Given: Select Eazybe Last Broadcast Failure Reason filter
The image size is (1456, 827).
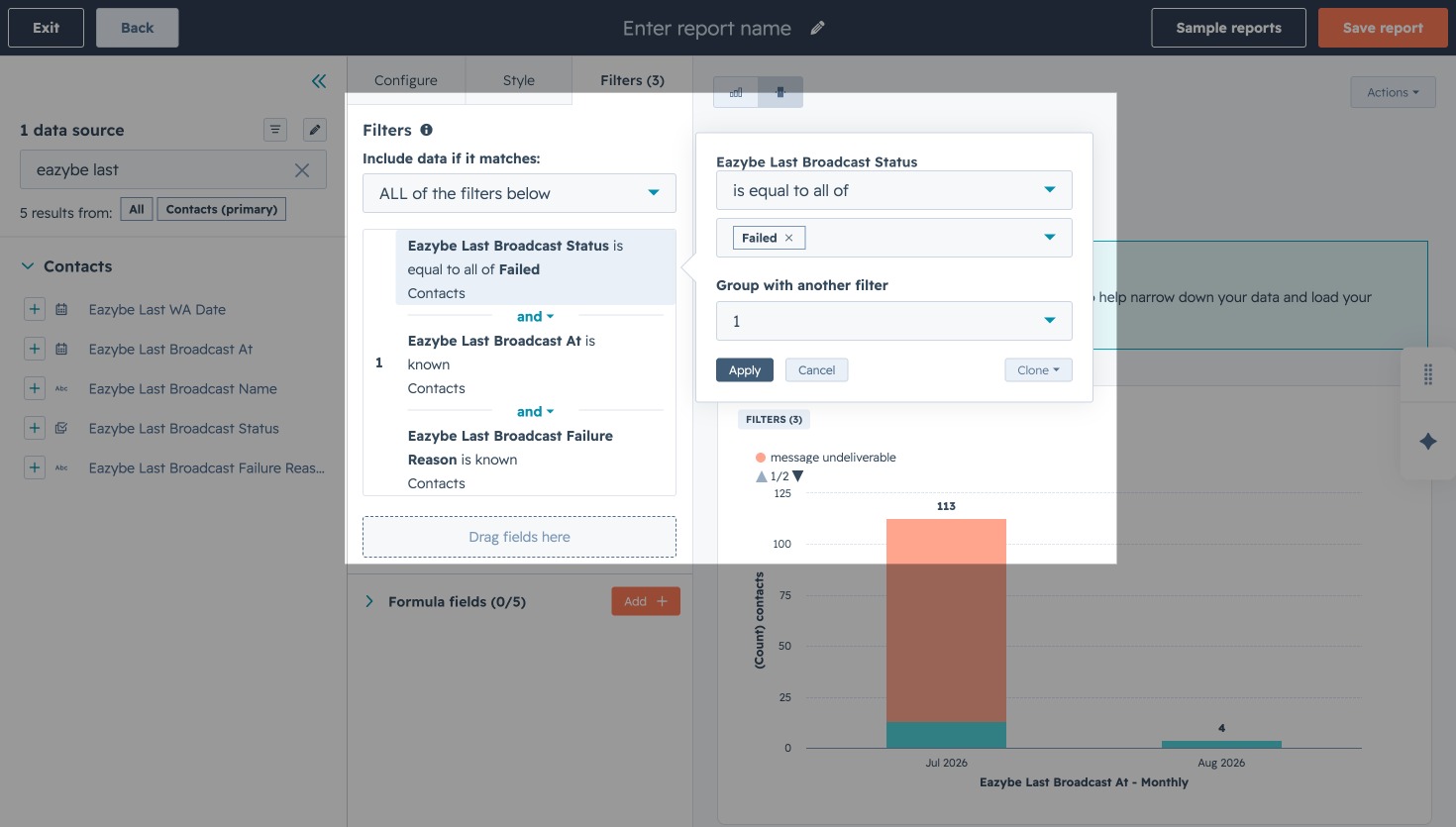Looking at the screenshot, I should pos(536,460).
